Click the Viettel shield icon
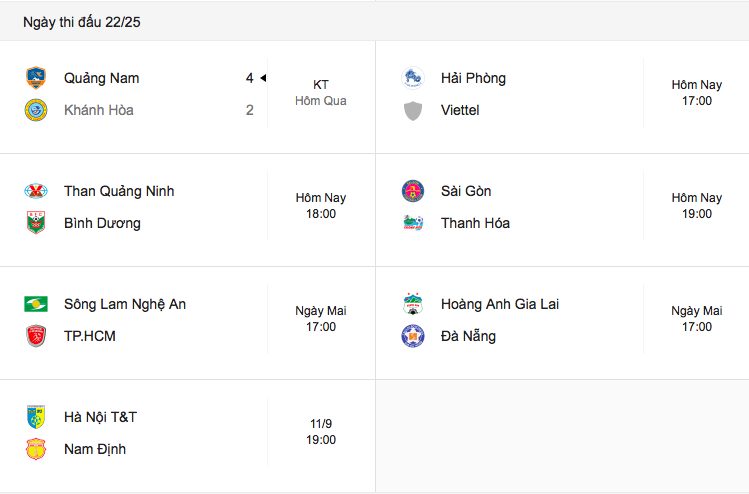Screen dimensions: 749x494 tap(413, 110)
